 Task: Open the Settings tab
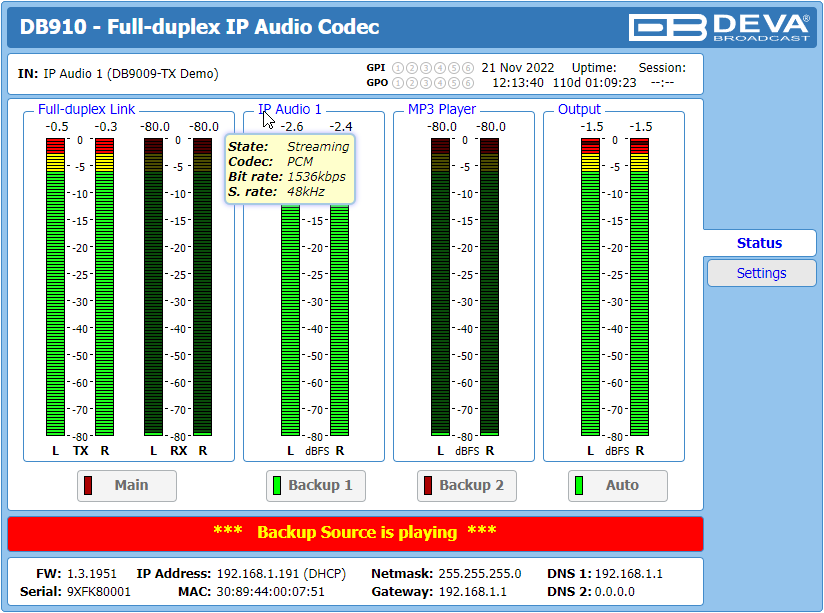[x=761, y=273]
